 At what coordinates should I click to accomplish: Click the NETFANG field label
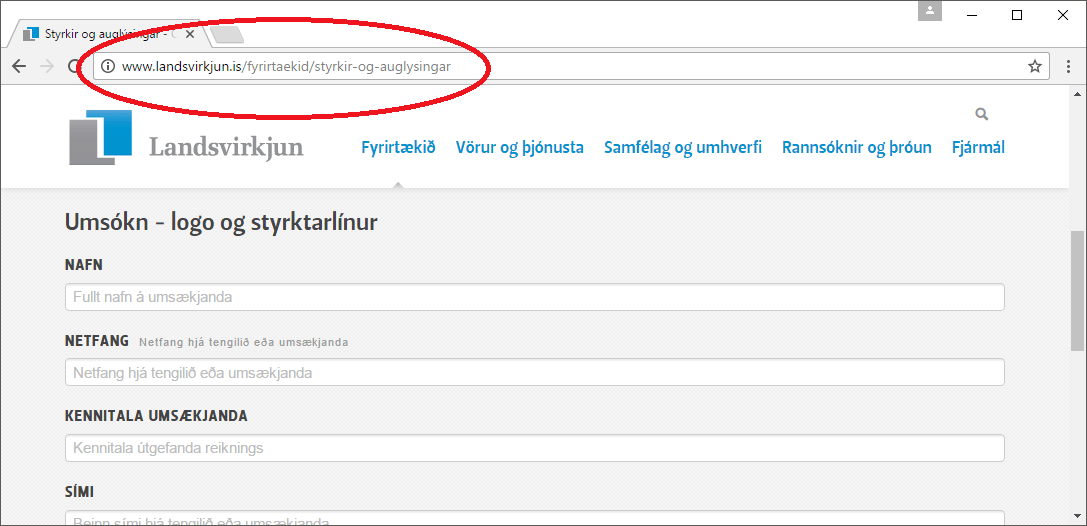click(x=97, y=341)
